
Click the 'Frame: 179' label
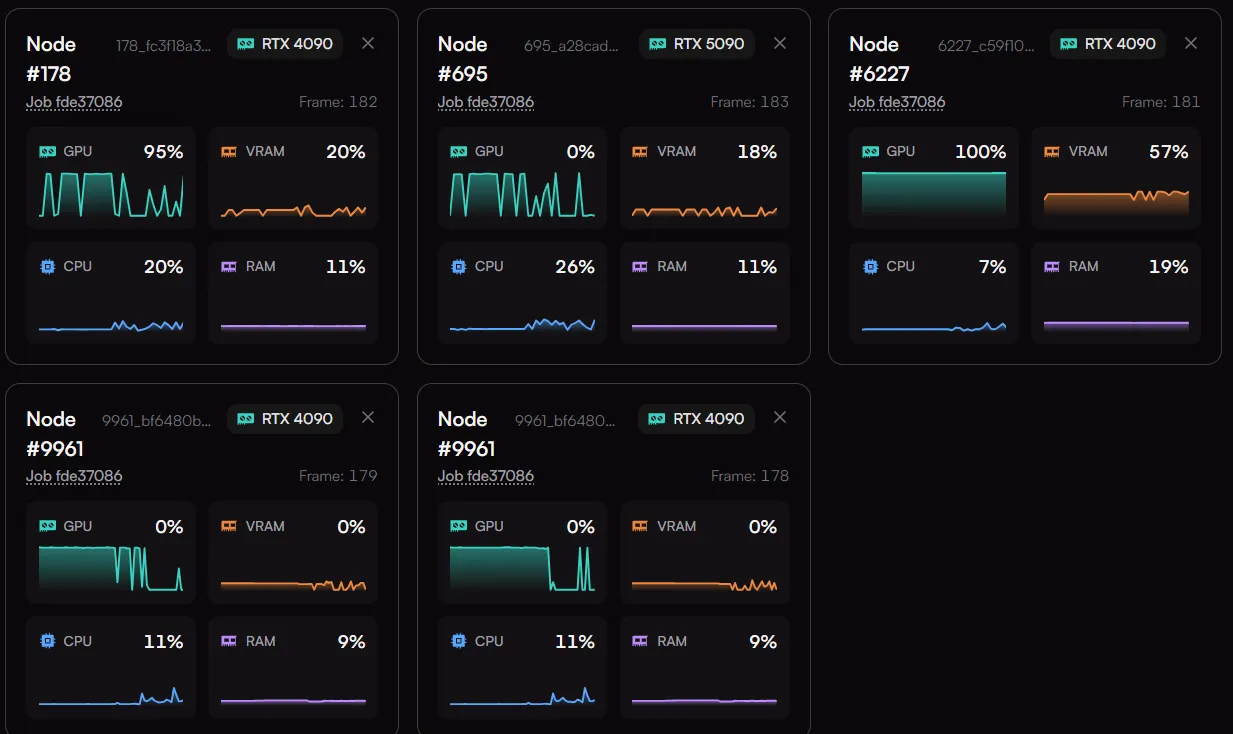[x=338, y=476]
